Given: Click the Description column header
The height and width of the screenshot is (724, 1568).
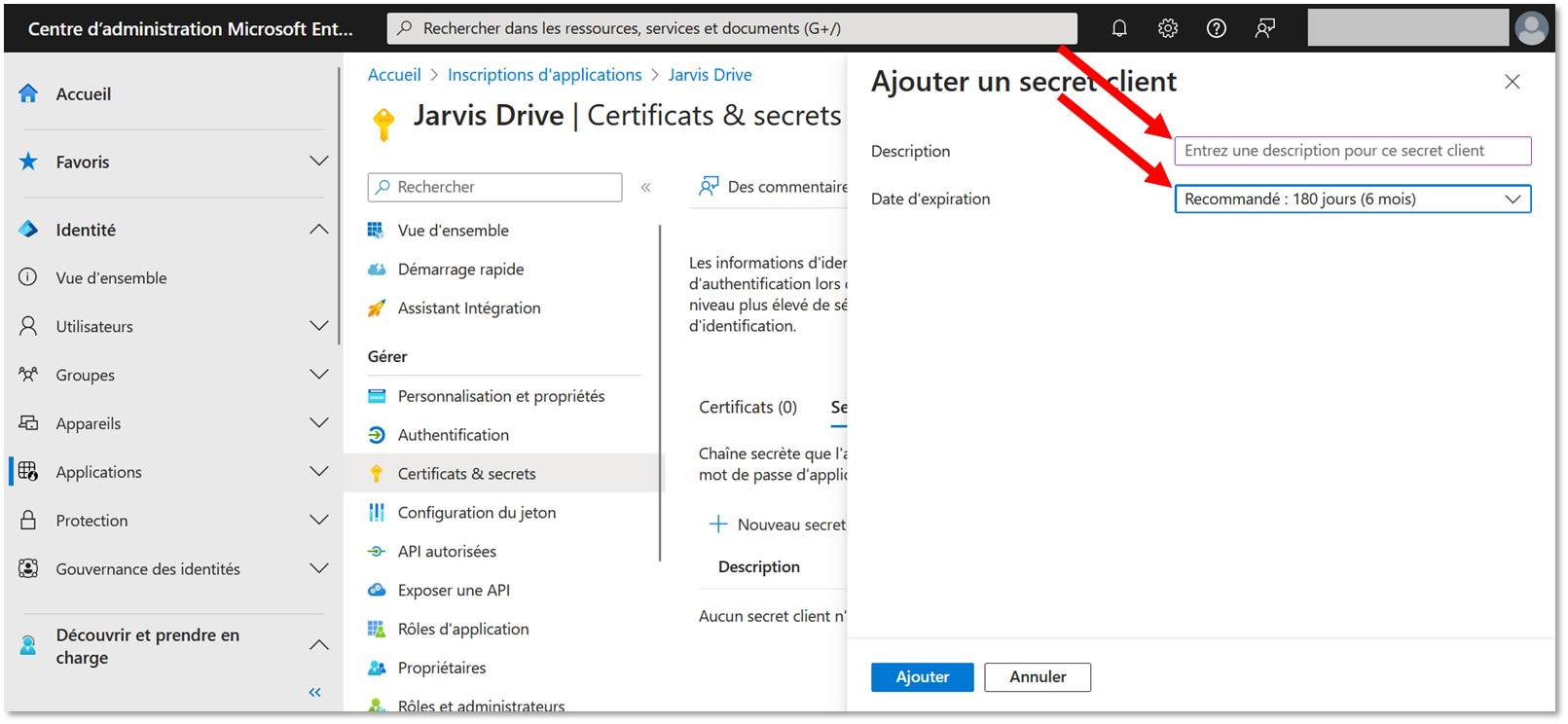Looking at the screenshot, I should pyautogui.click(x=759, y=567).
